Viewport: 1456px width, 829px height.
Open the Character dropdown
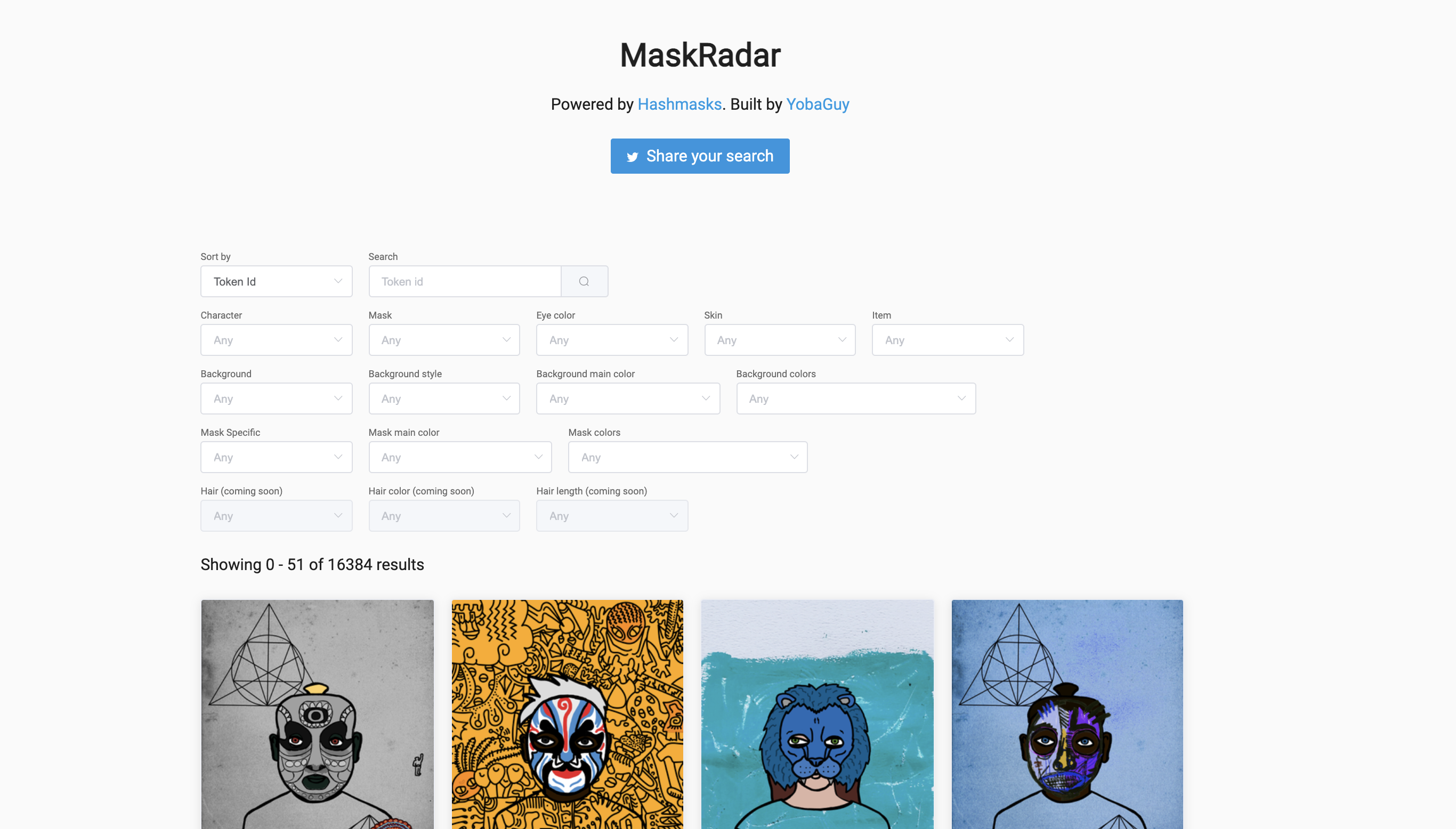[x=276, y=340]
